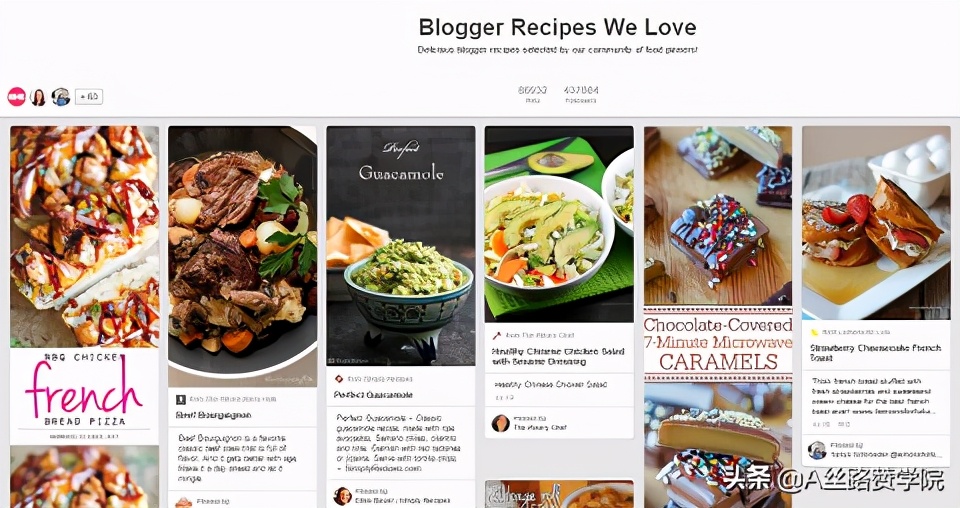Open pinner avatar under French Toast pin
The width and height of the screenshot is (960, 508).
817,450
